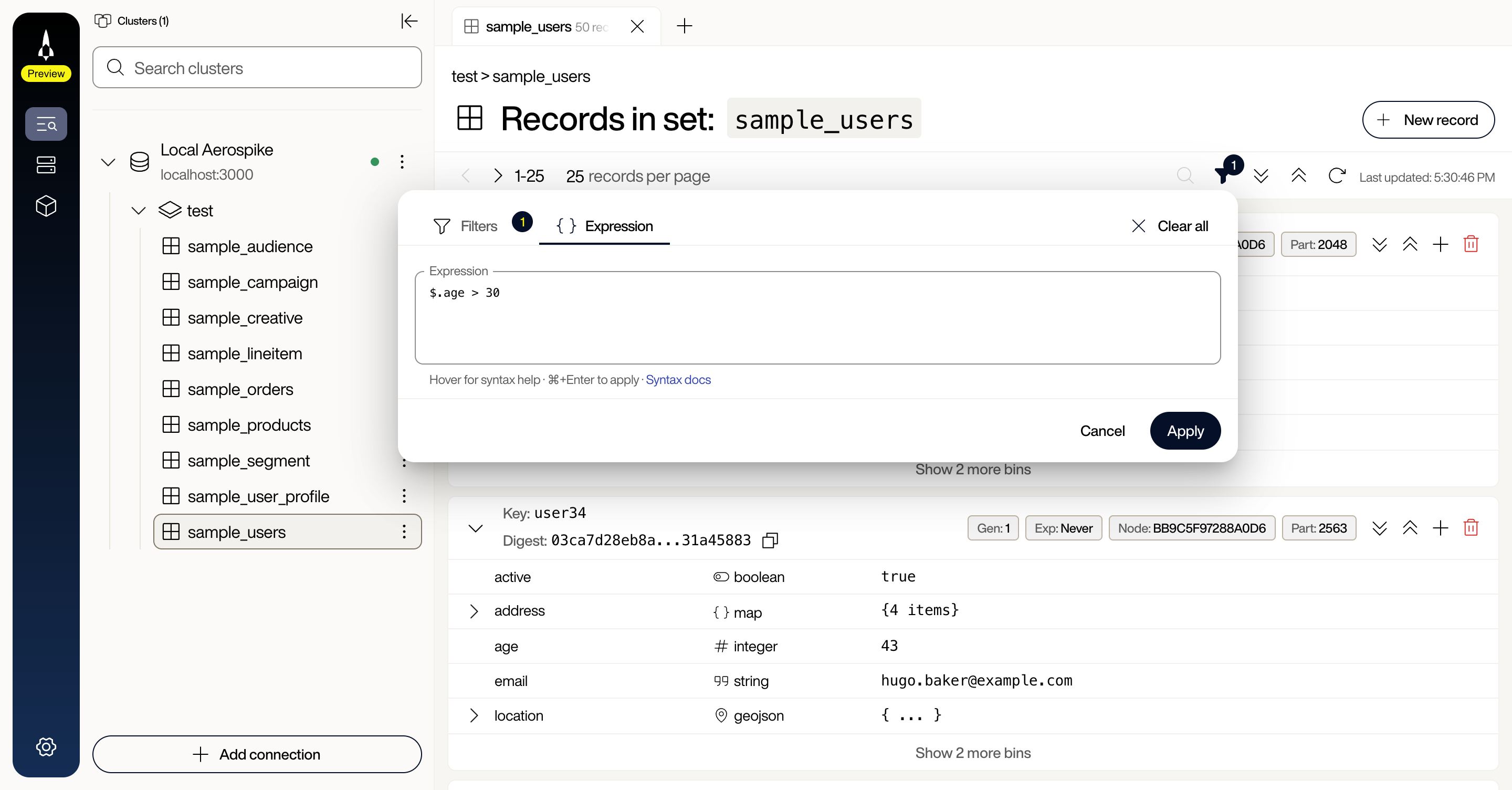Open the Syntax docs link
This screenshot has height=790, width=1512.
tap(678, 379)
